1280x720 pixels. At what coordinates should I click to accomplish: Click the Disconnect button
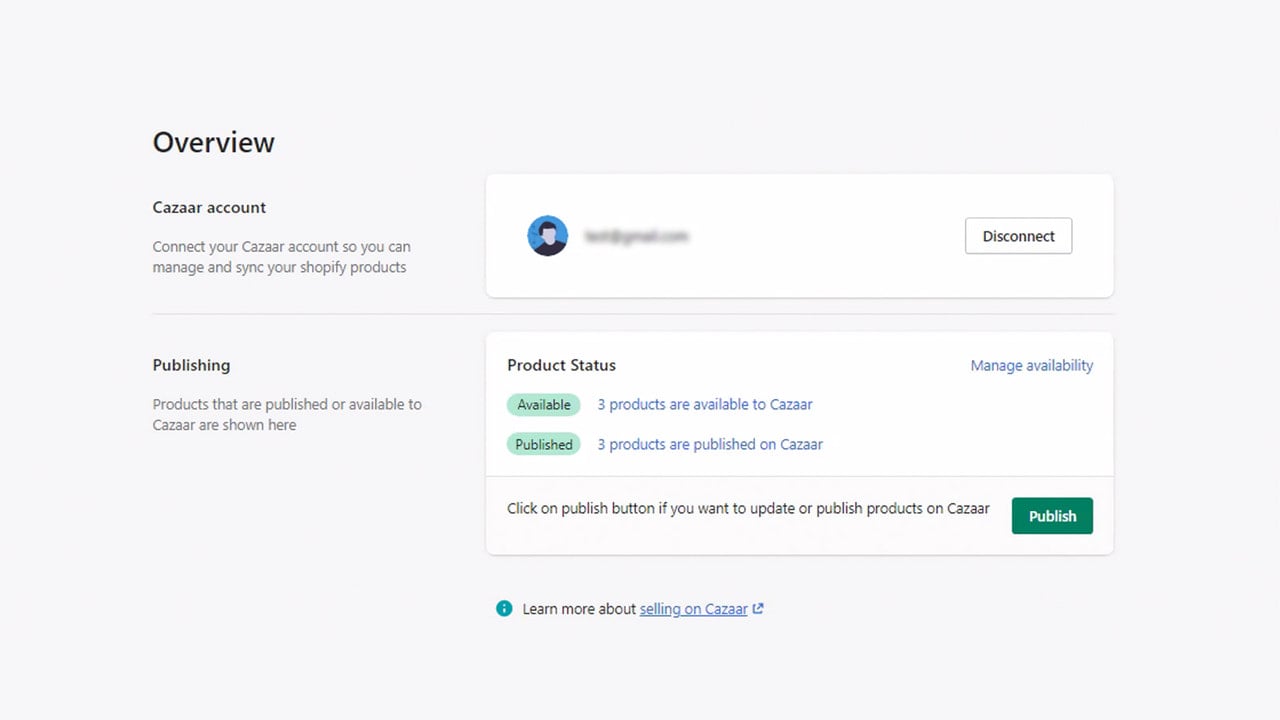(1018, 236)
